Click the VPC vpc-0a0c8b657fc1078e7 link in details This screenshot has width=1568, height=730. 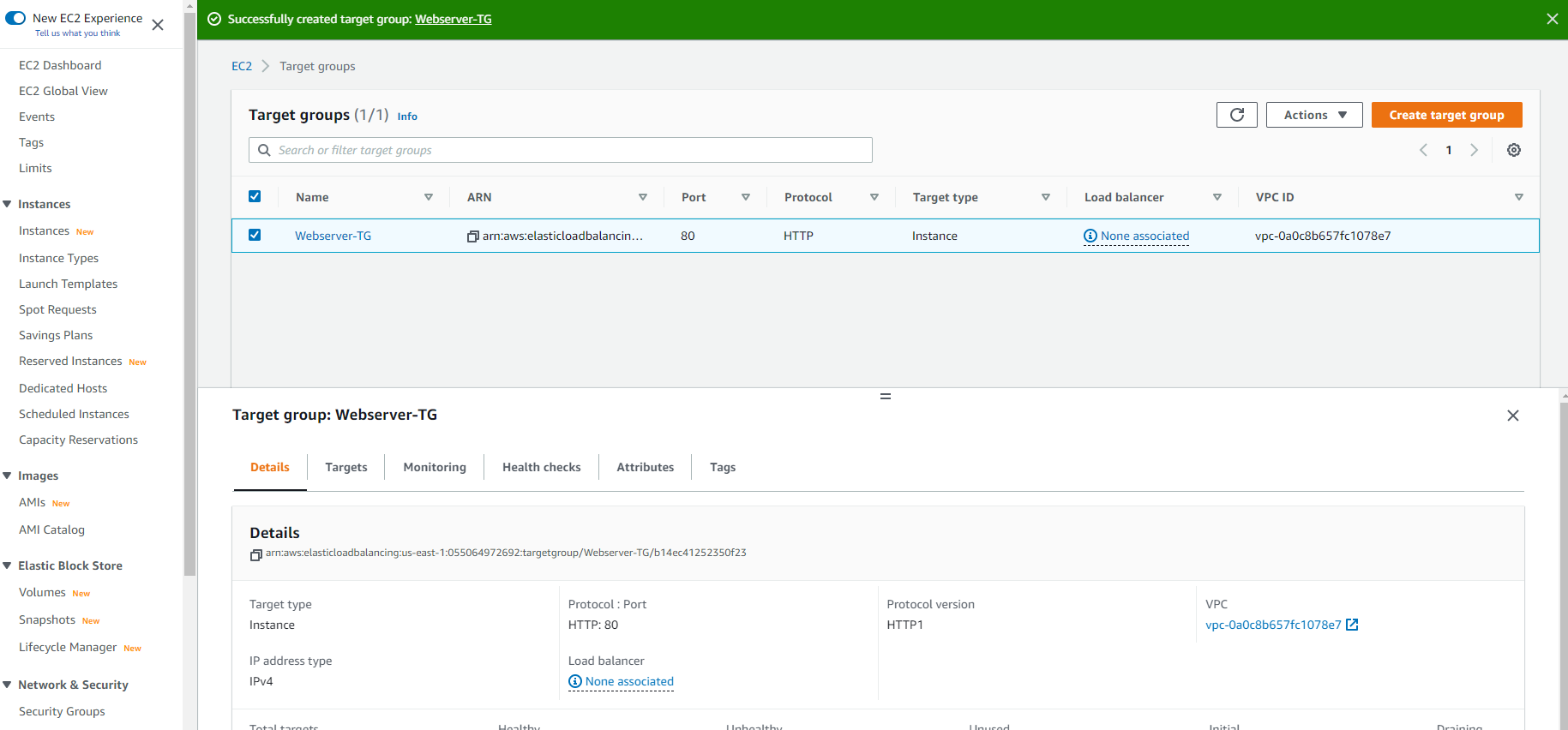1273,625
